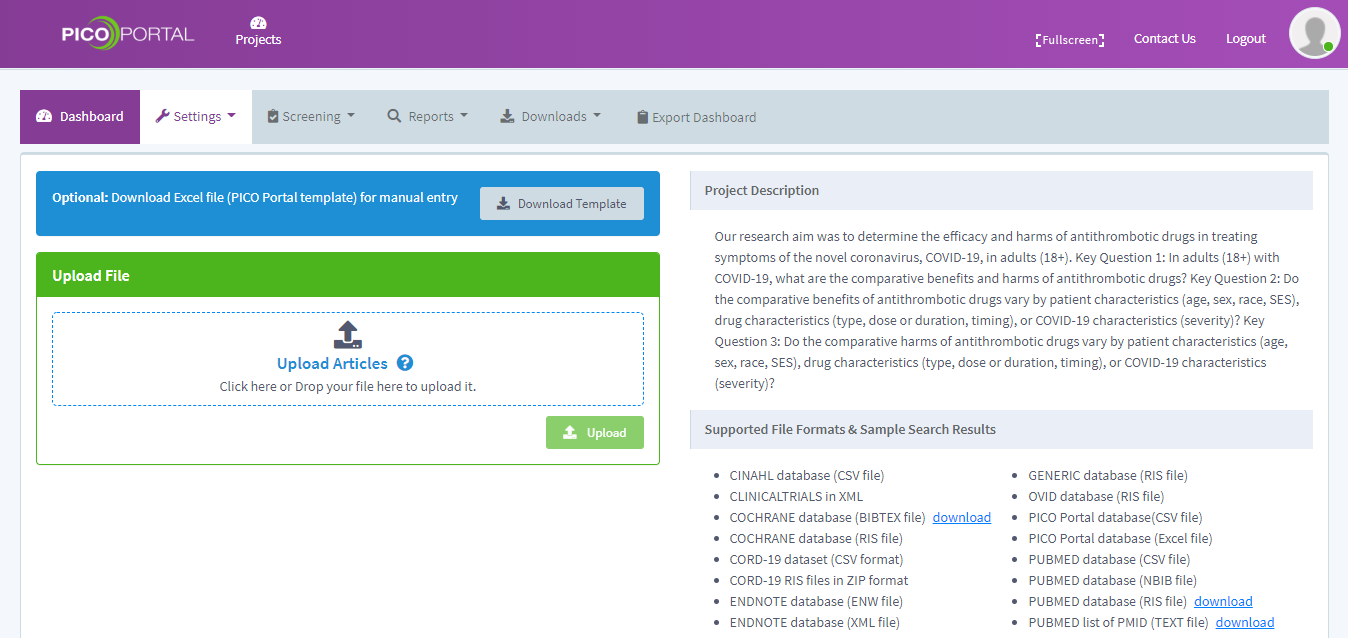Expand the Downloads dropdown menu
1348x638 pixels.
coord(550,117)
